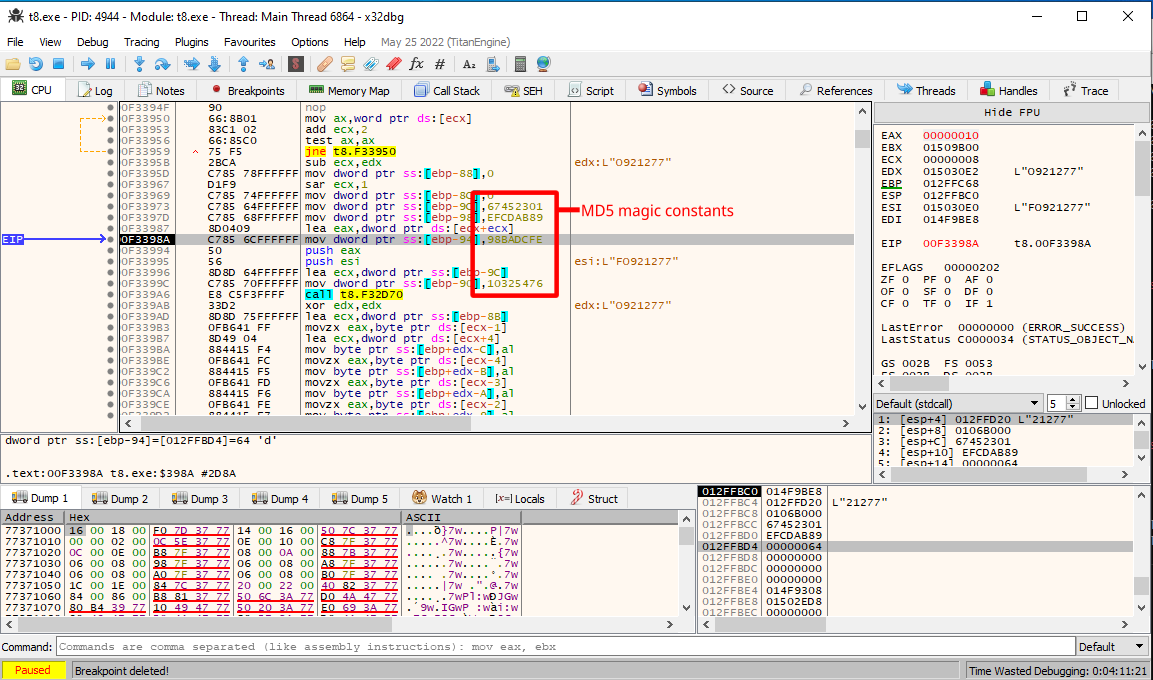The image size is (1153, 680).
Task: Toggle breakpoint bullet at address 00F33973
Action: pos(110,207)
